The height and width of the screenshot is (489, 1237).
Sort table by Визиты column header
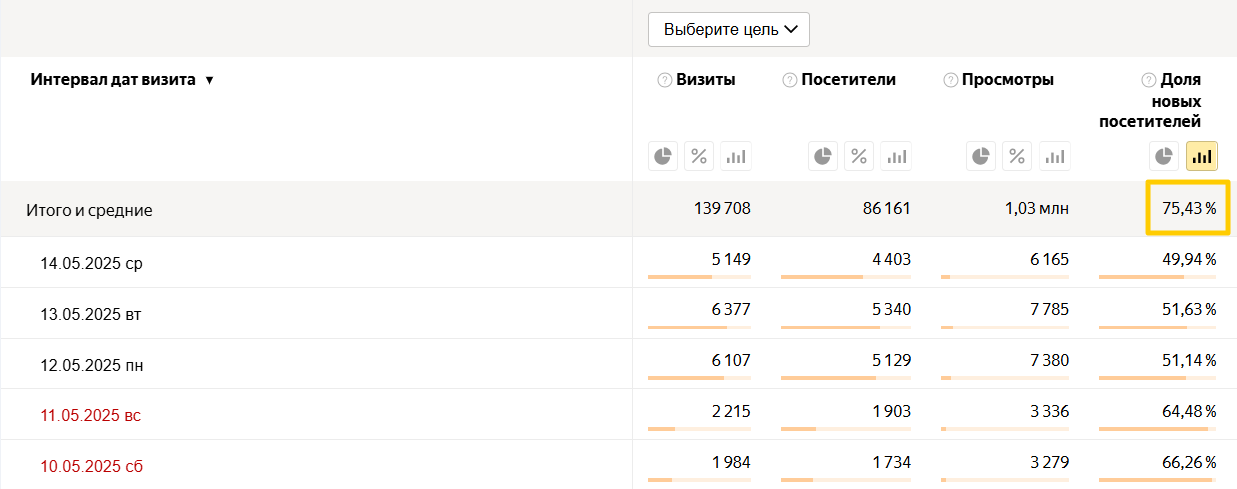[x=705, y=80]
